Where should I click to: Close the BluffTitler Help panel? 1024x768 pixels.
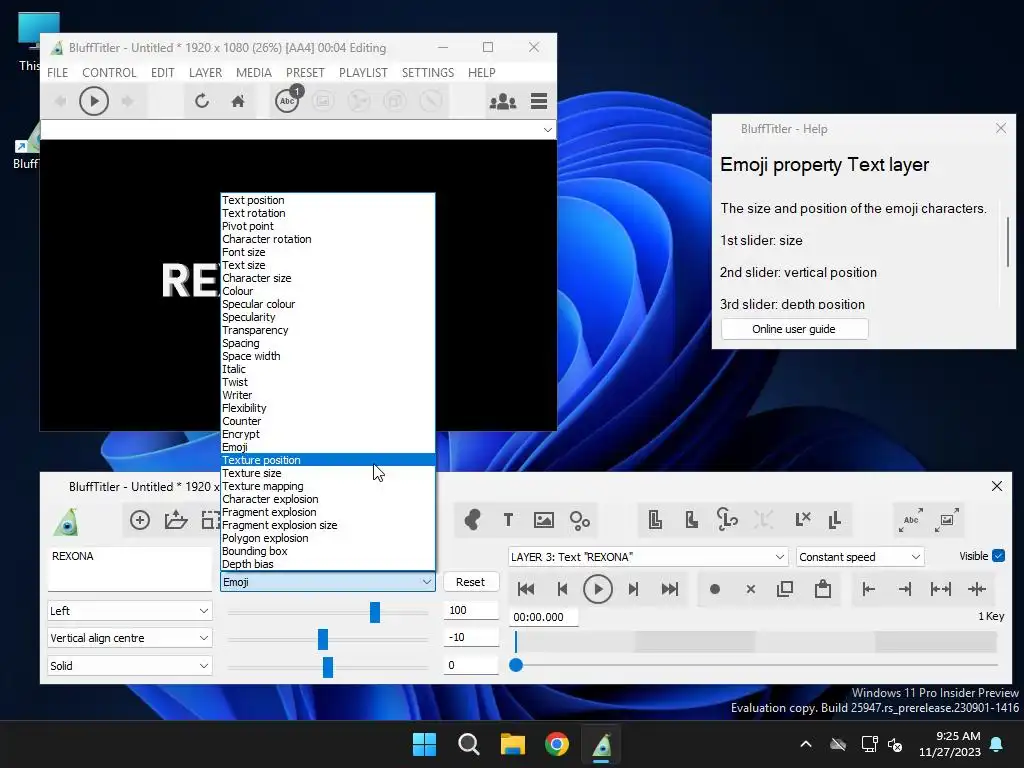pos(1000,128)
